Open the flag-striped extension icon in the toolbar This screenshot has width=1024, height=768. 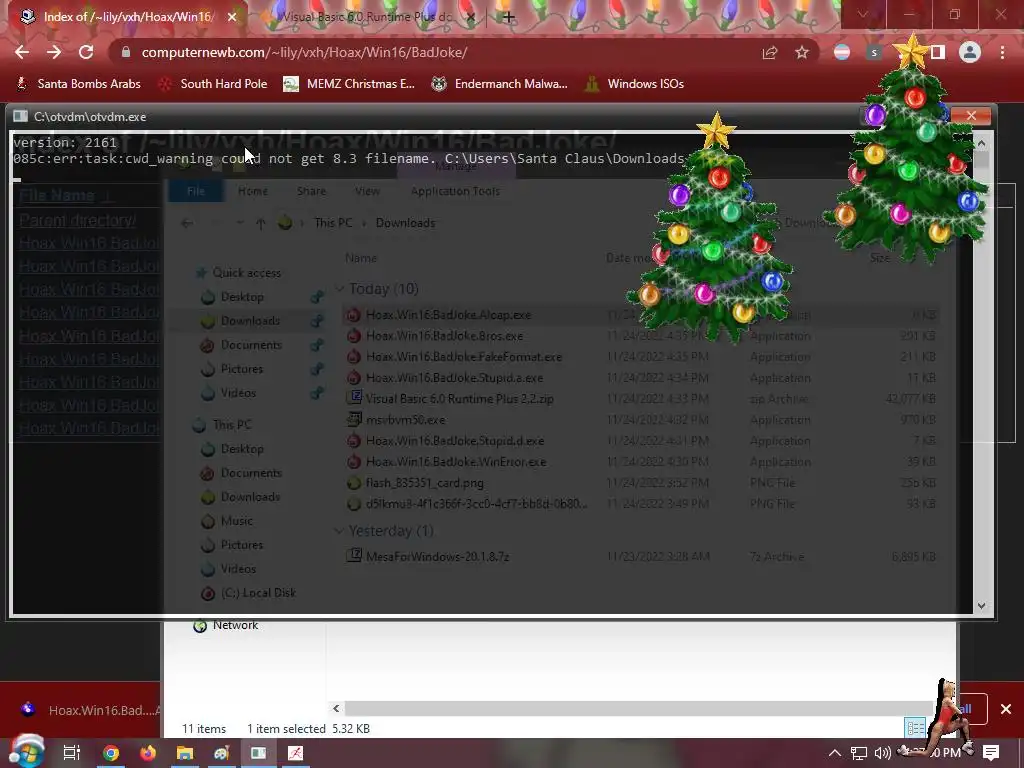(x=842, y=52)
